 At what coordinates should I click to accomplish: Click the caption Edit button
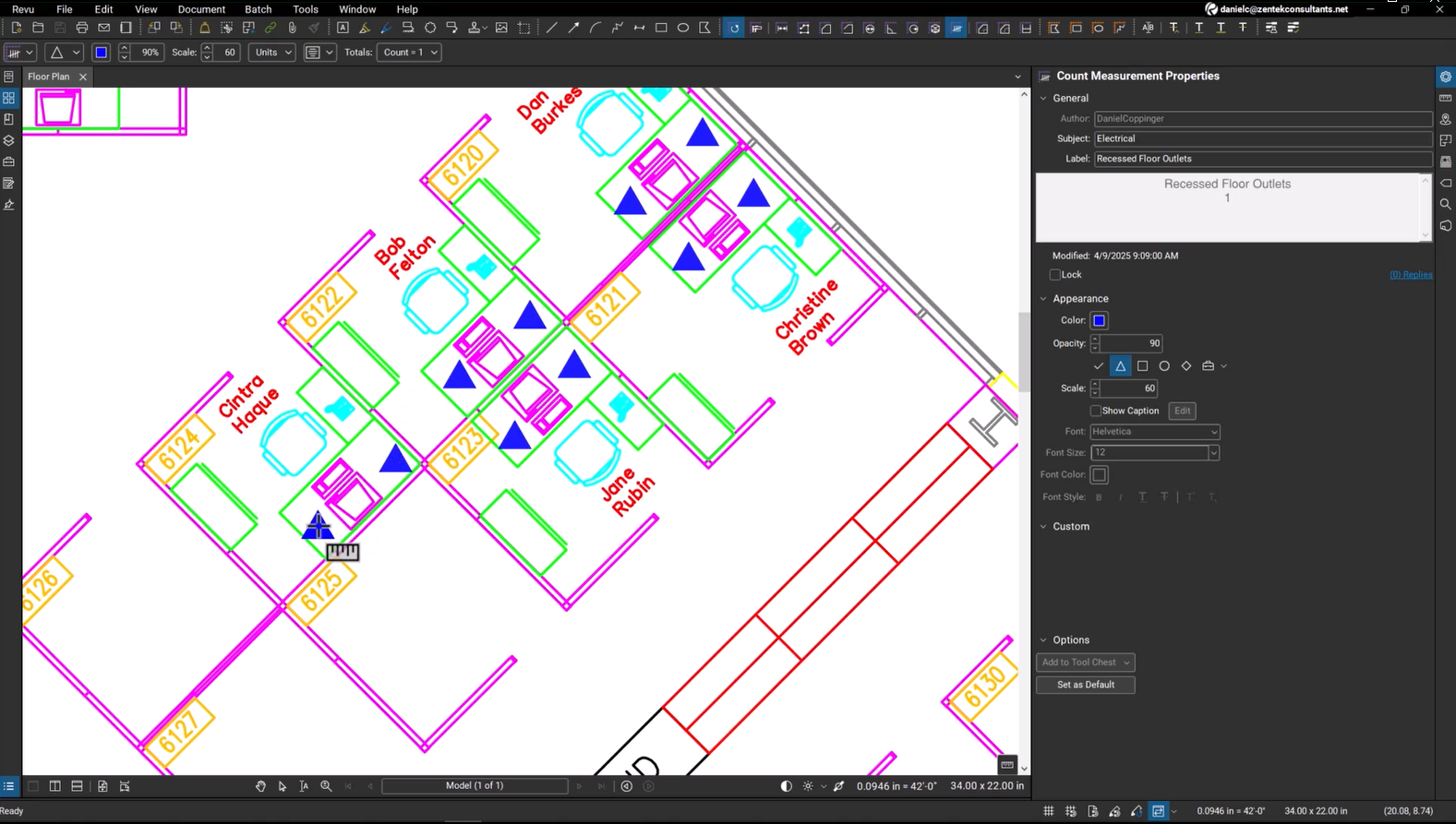(1182, 411)
